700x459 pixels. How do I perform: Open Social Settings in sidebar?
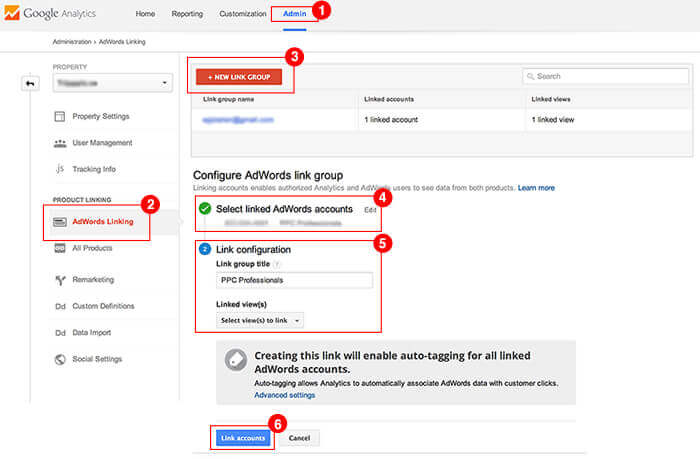coord(97,359)
